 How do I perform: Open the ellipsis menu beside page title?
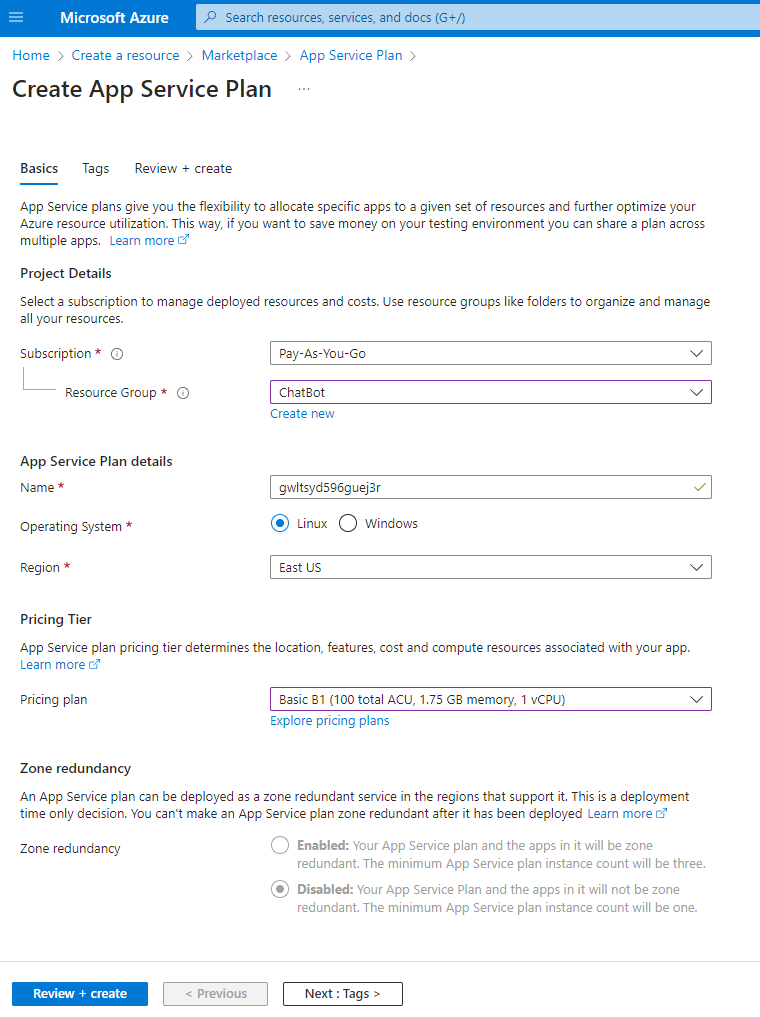coord(303,89)
